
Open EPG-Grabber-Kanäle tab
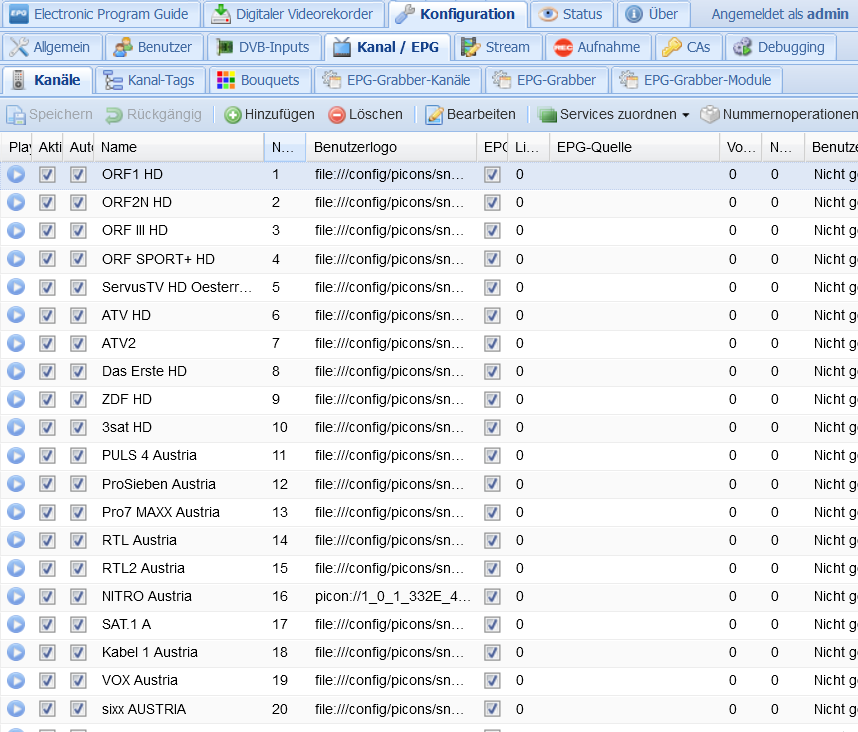tap(397, 80)
